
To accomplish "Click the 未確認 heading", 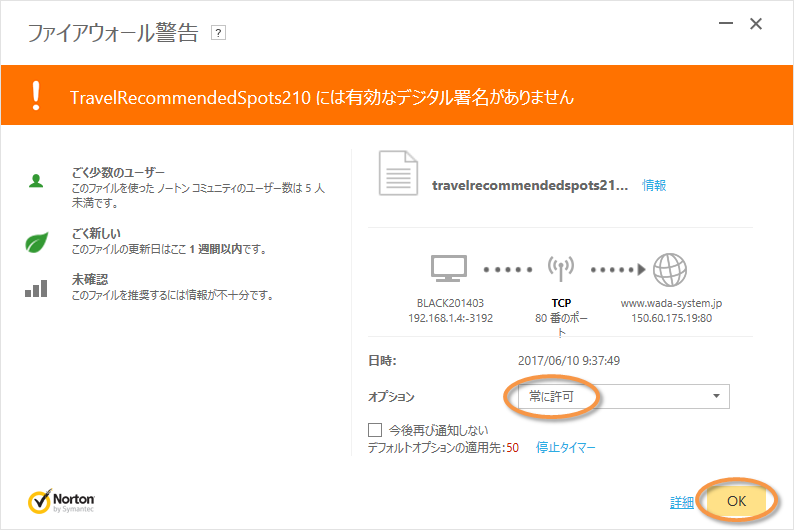I will coord(90,279).
